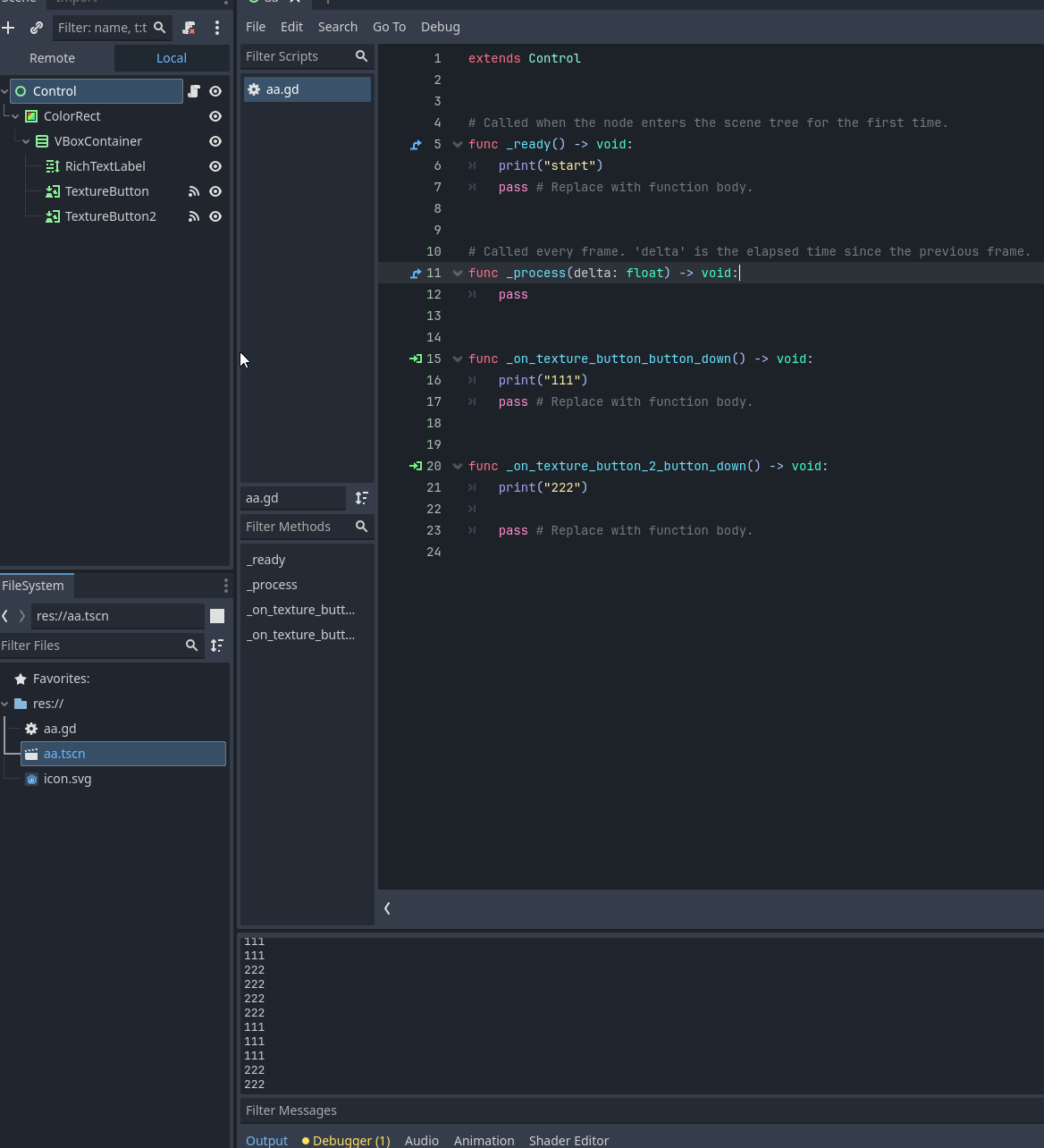
Task: Click the magnifier icon in Filter Scripts
Action: coord(361,56)
